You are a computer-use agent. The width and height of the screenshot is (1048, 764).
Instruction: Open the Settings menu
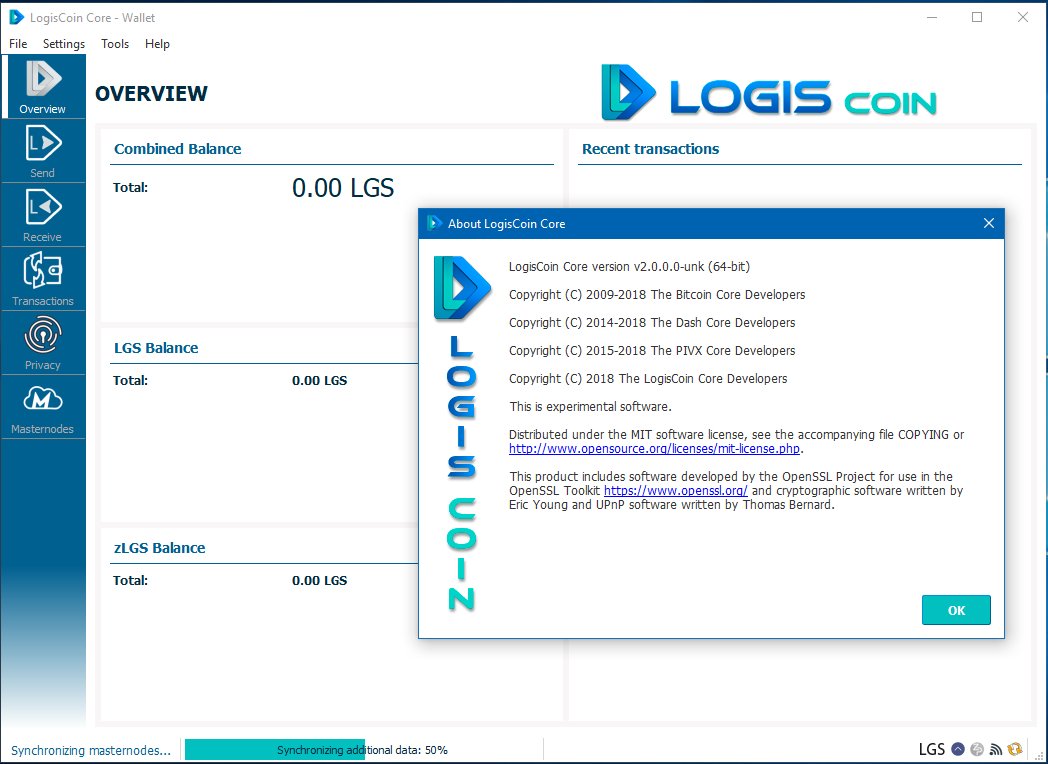63,43
